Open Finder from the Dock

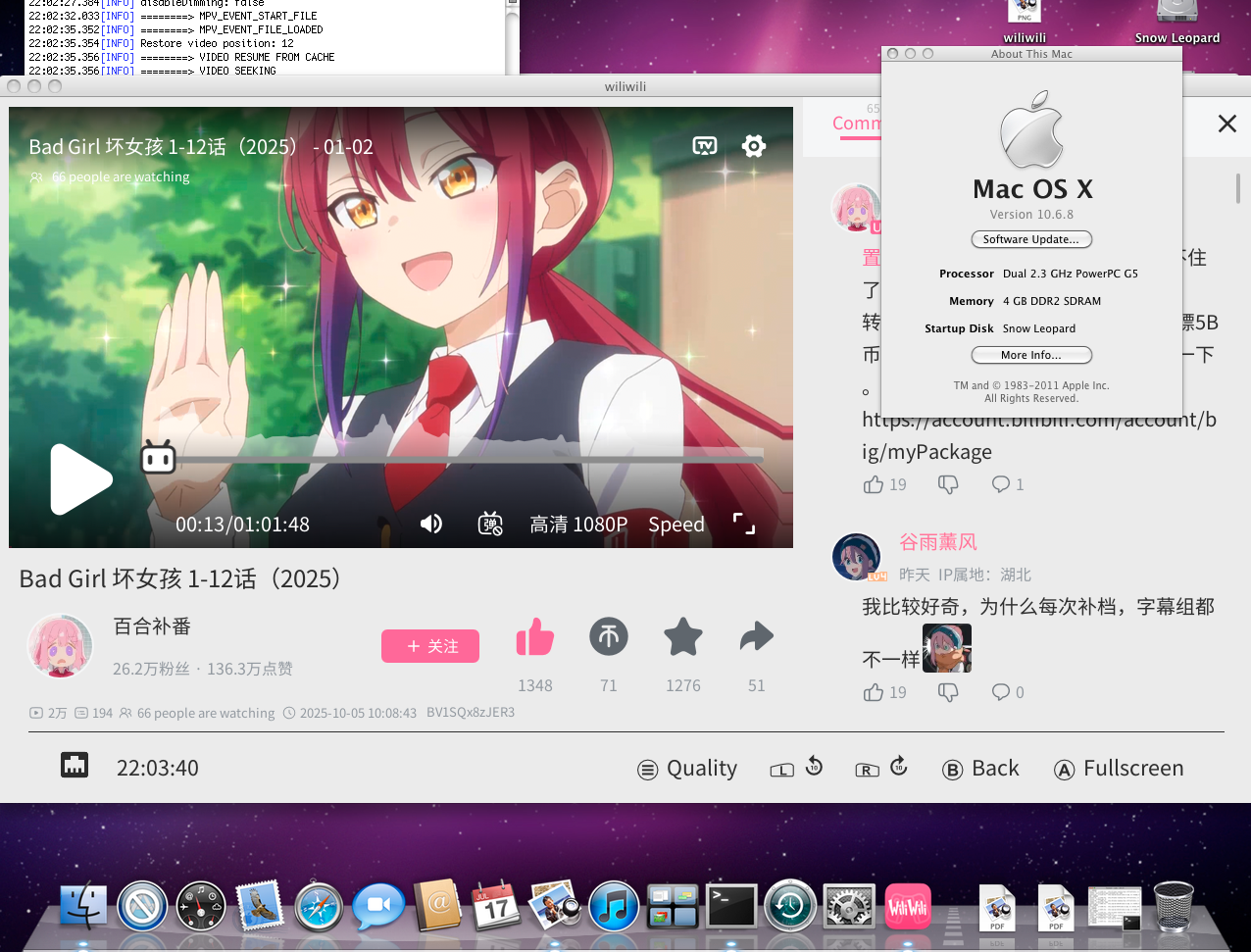pos(83,906)
